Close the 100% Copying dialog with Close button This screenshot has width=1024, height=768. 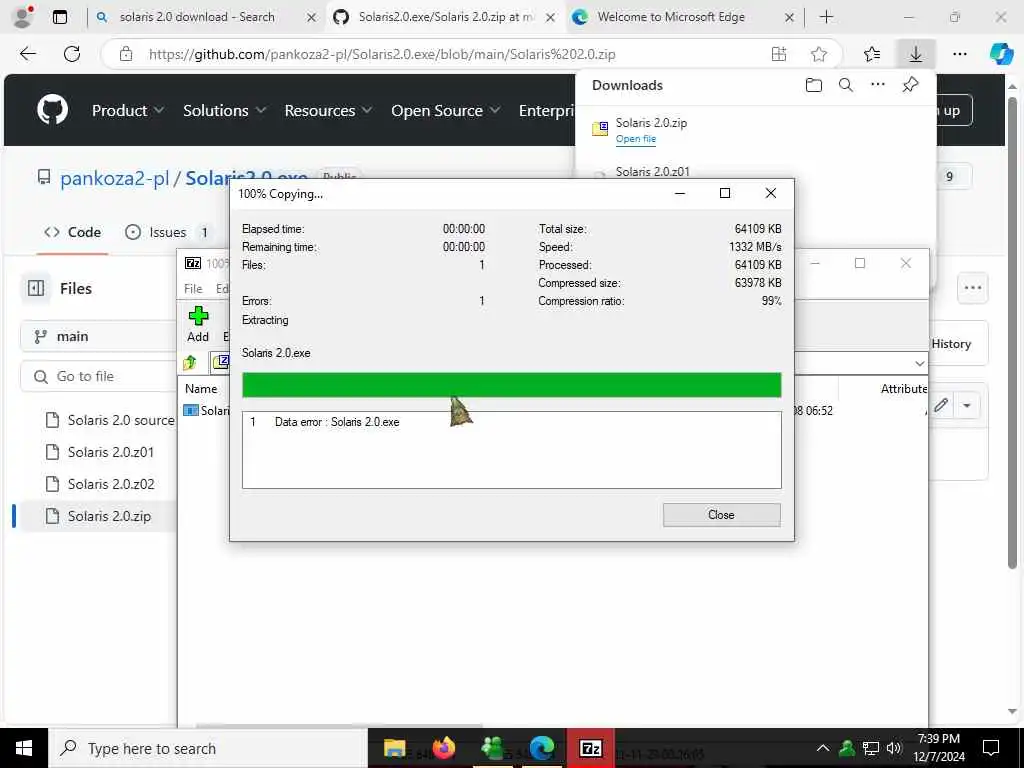pos(722,515)
